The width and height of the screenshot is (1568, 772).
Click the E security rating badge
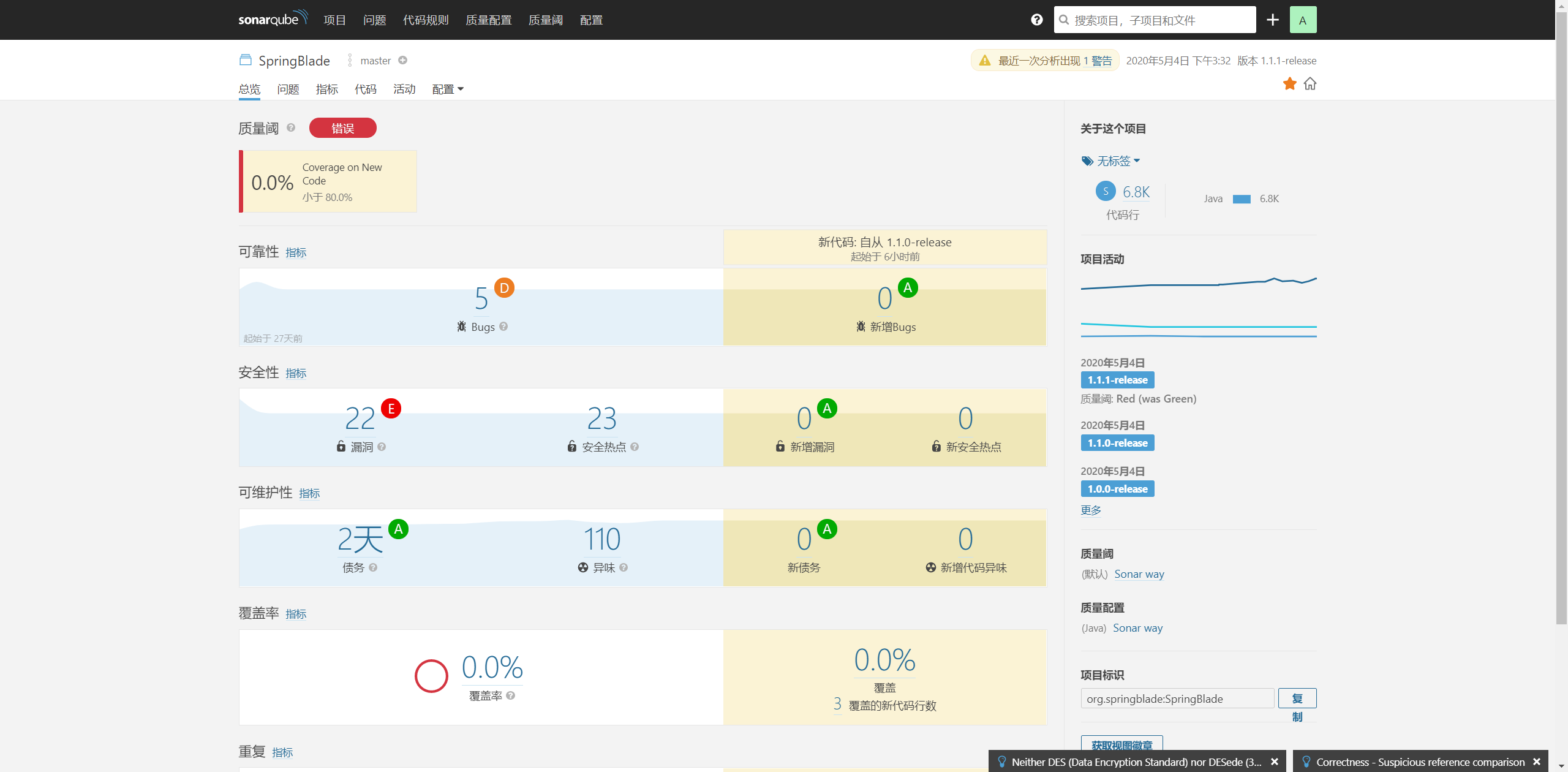[x=391, y=408]
